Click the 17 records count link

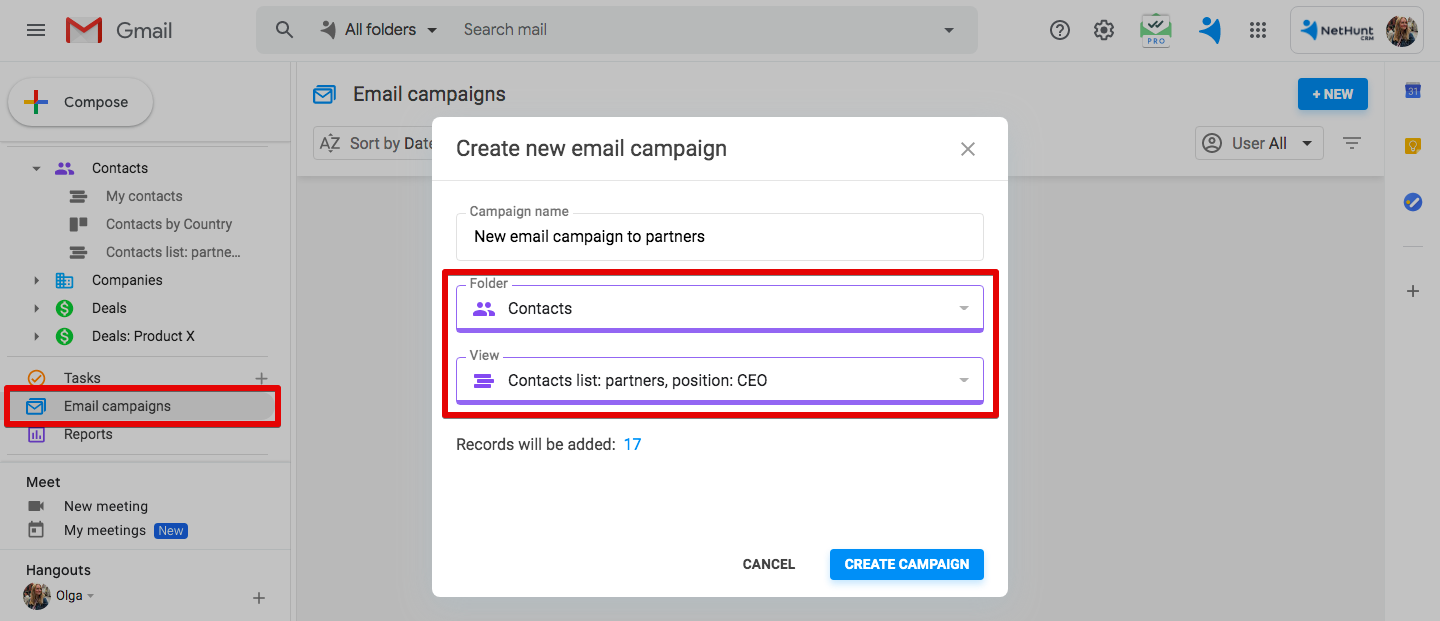pyautogui.click(x=632, y=444)
